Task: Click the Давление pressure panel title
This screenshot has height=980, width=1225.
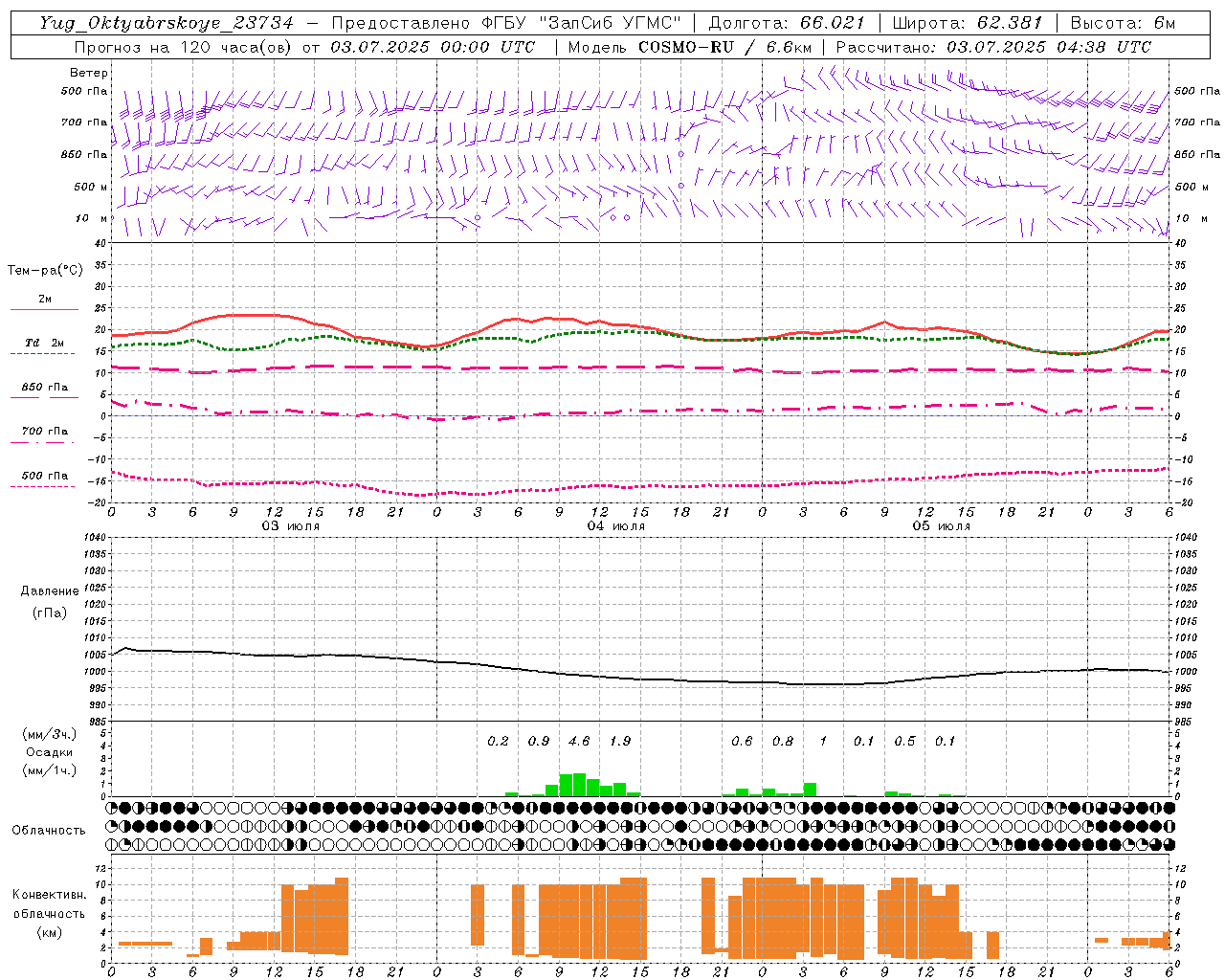Action: coord(50,591)
